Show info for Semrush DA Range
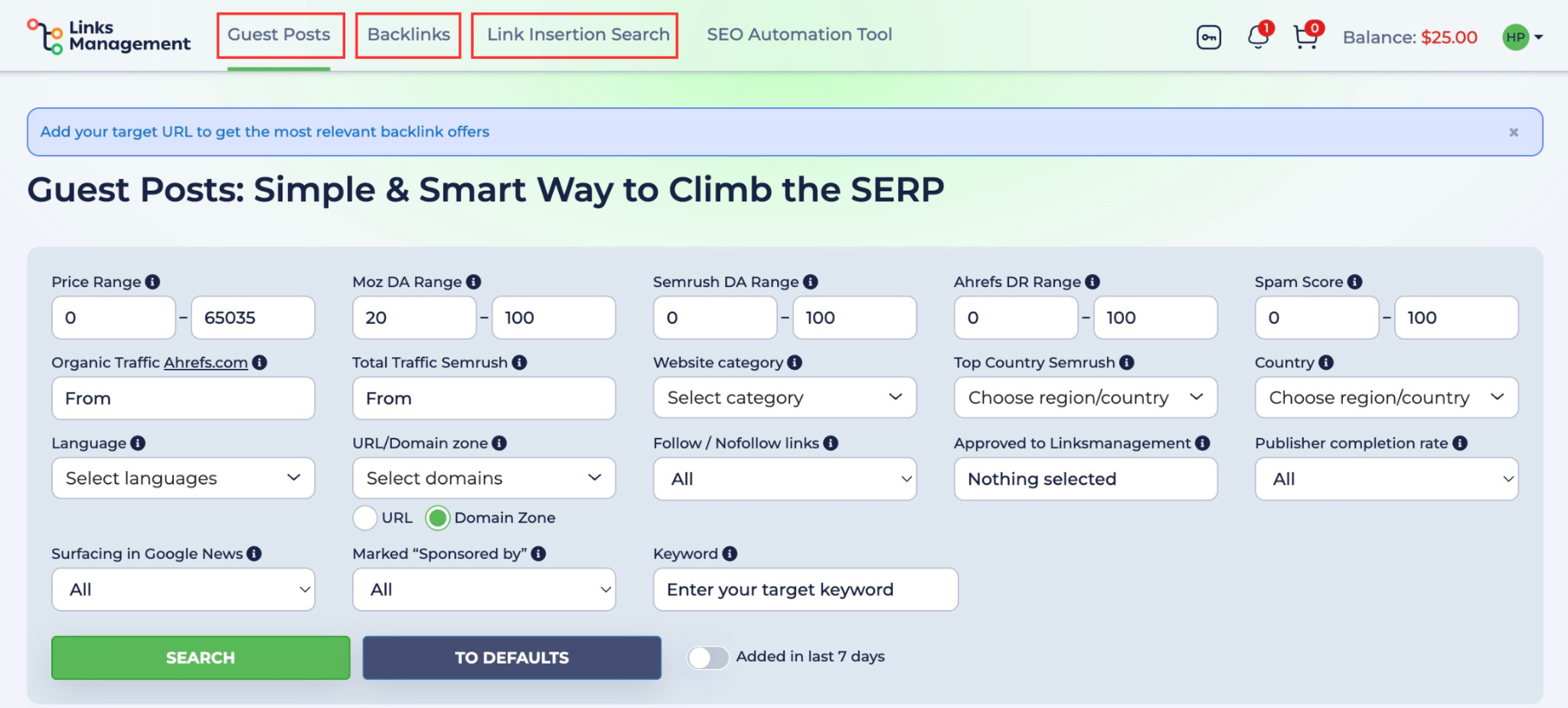Screen dimensions: 1568x708 [x=811, y=282]
